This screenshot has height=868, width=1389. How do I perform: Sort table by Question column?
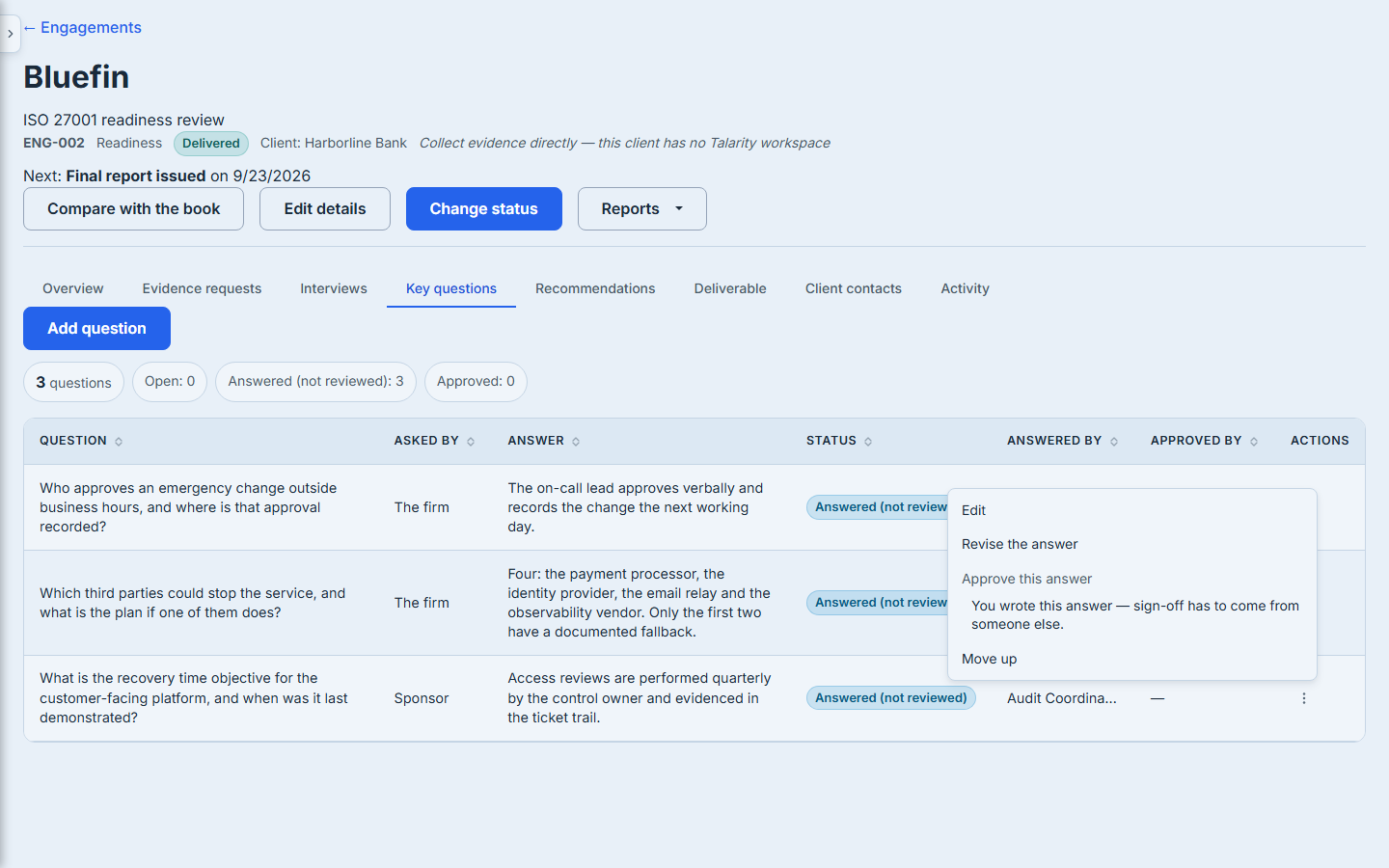(x=81, y=441)
